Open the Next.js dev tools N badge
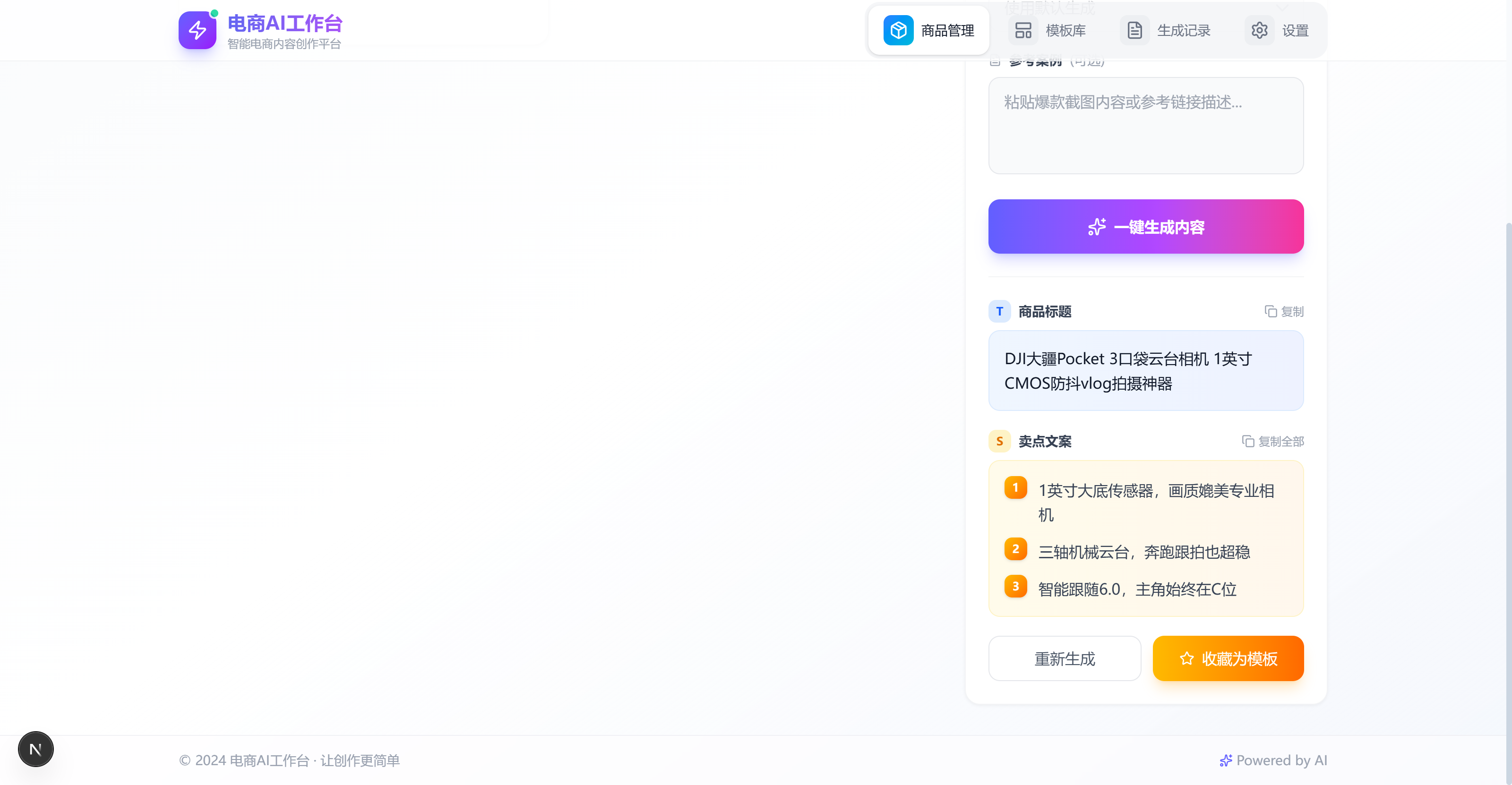Image resolution: width=1512 pixels, height=785 pixels. (36, 749)
